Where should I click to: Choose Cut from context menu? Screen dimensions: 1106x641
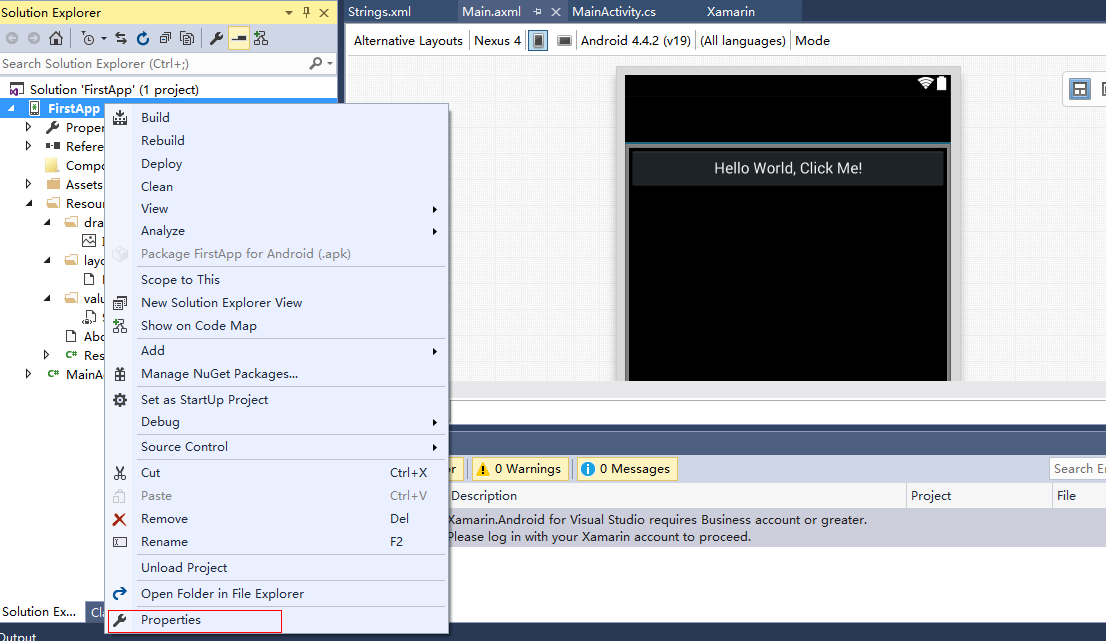point(276,473)
